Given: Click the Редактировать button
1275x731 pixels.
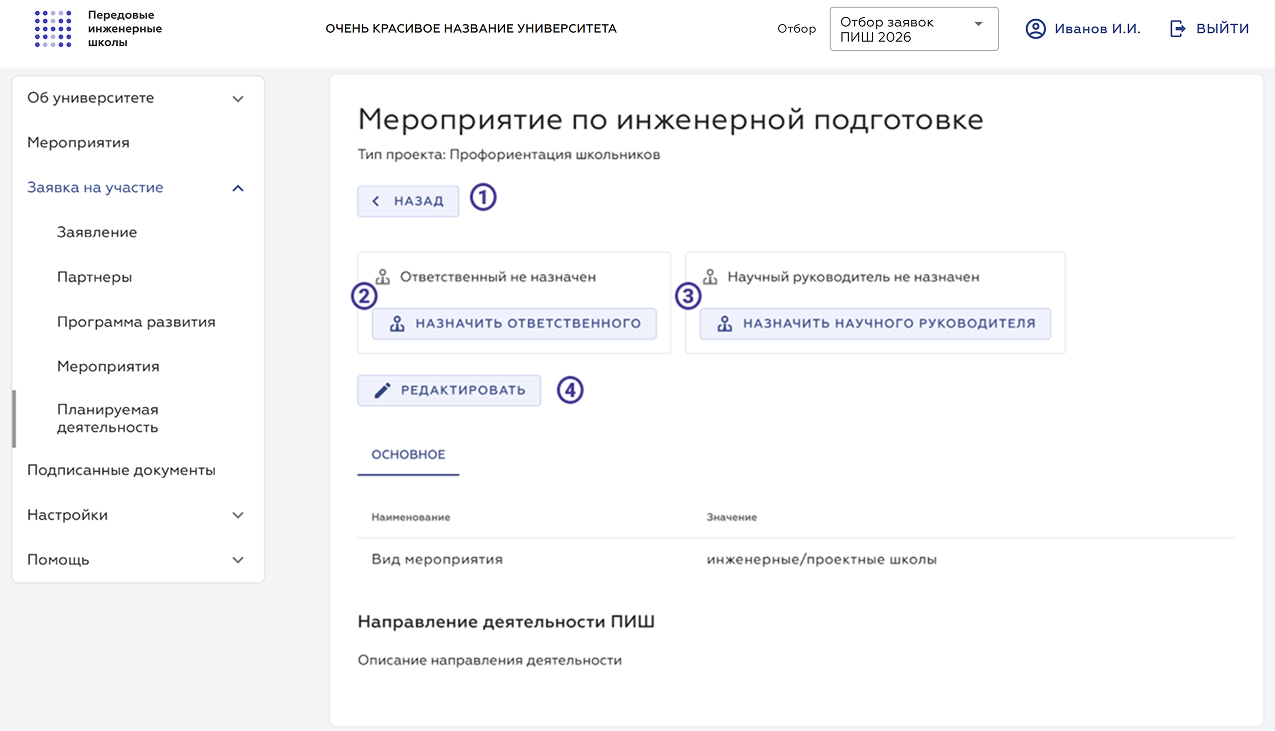Looking at the screenshot, I should coord(449,391).
